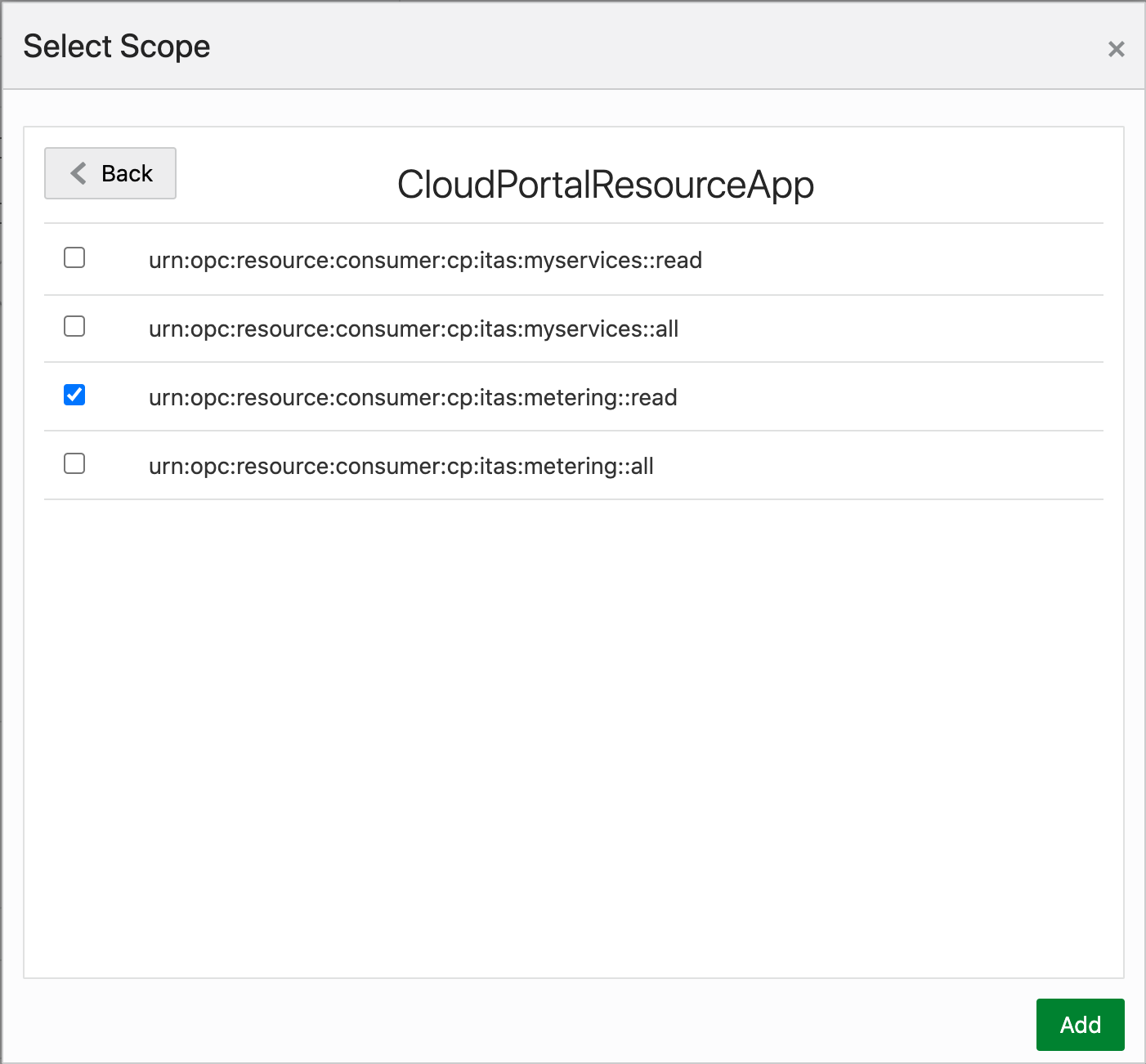The image size is (1146, 1064).
Task: Click the empty area below the scope list
Action: pos(572,735)
